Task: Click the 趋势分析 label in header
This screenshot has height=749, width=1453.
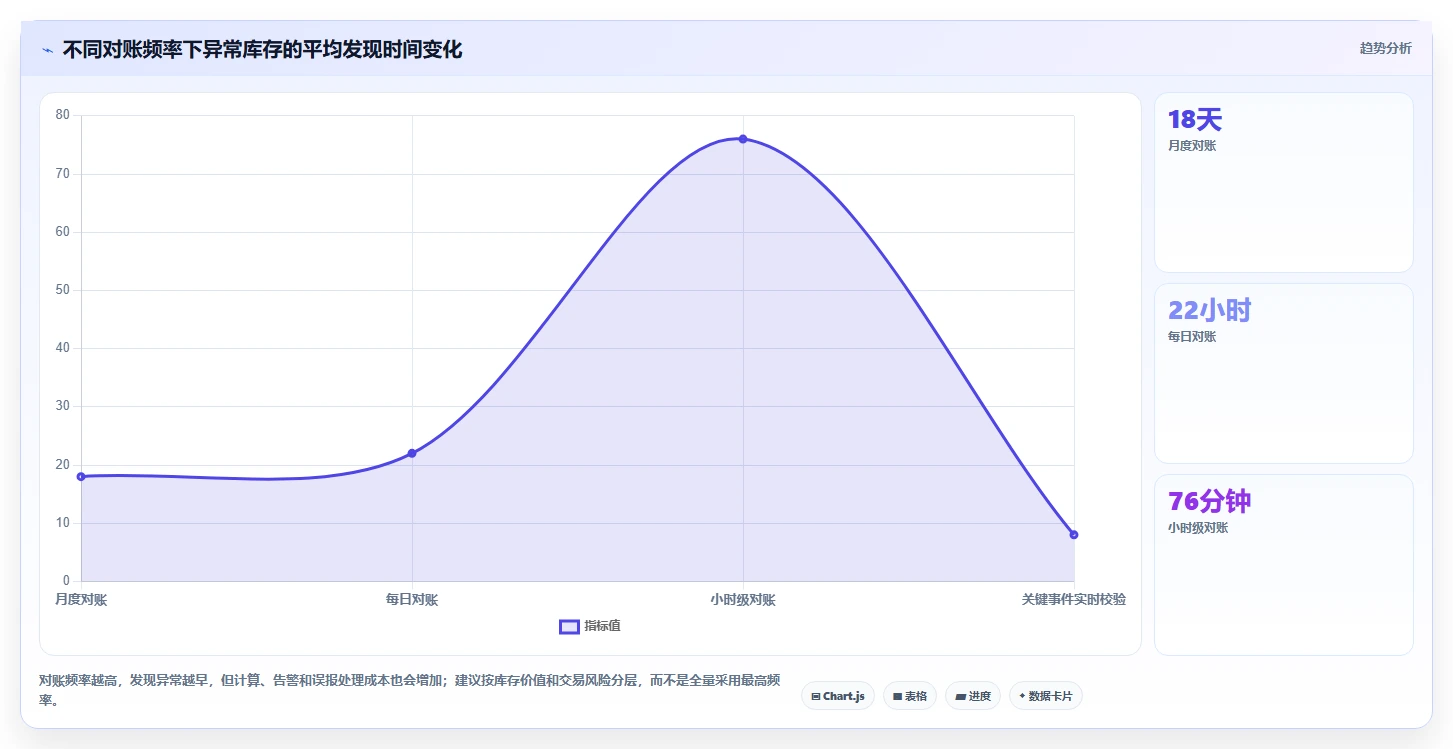Action: 1385,48
